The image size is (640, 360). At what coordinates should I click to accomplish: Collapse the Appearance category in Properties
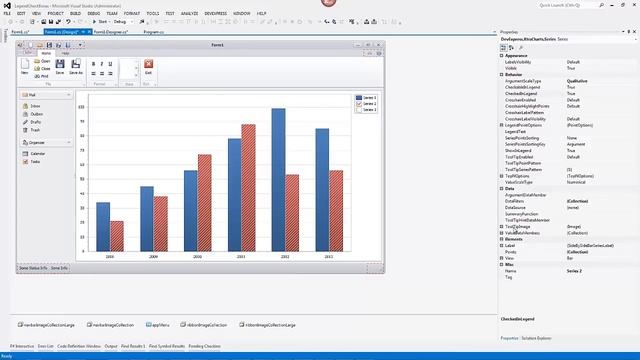(502, 56)
